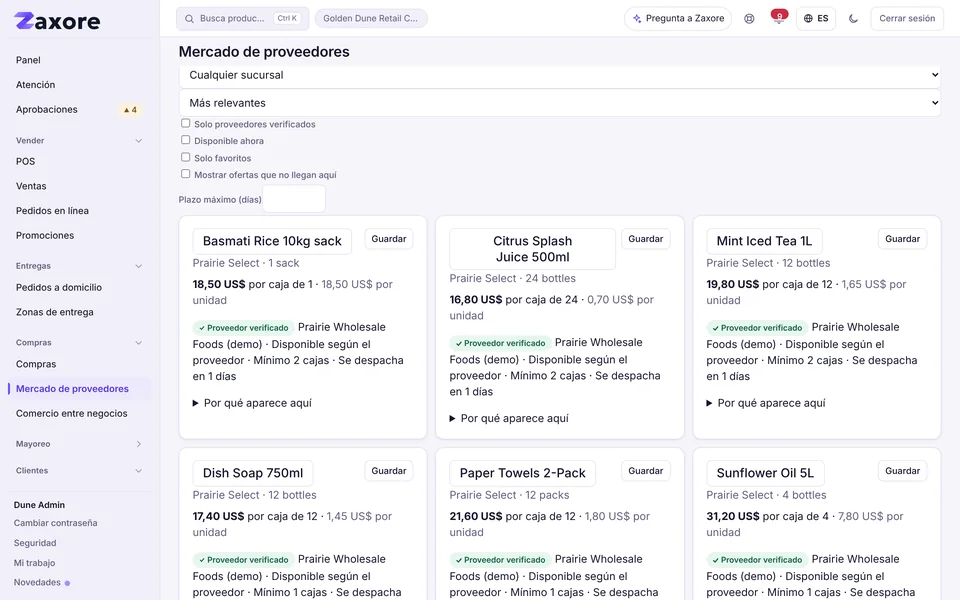Click Cerrar sesión button

(907, 18)
